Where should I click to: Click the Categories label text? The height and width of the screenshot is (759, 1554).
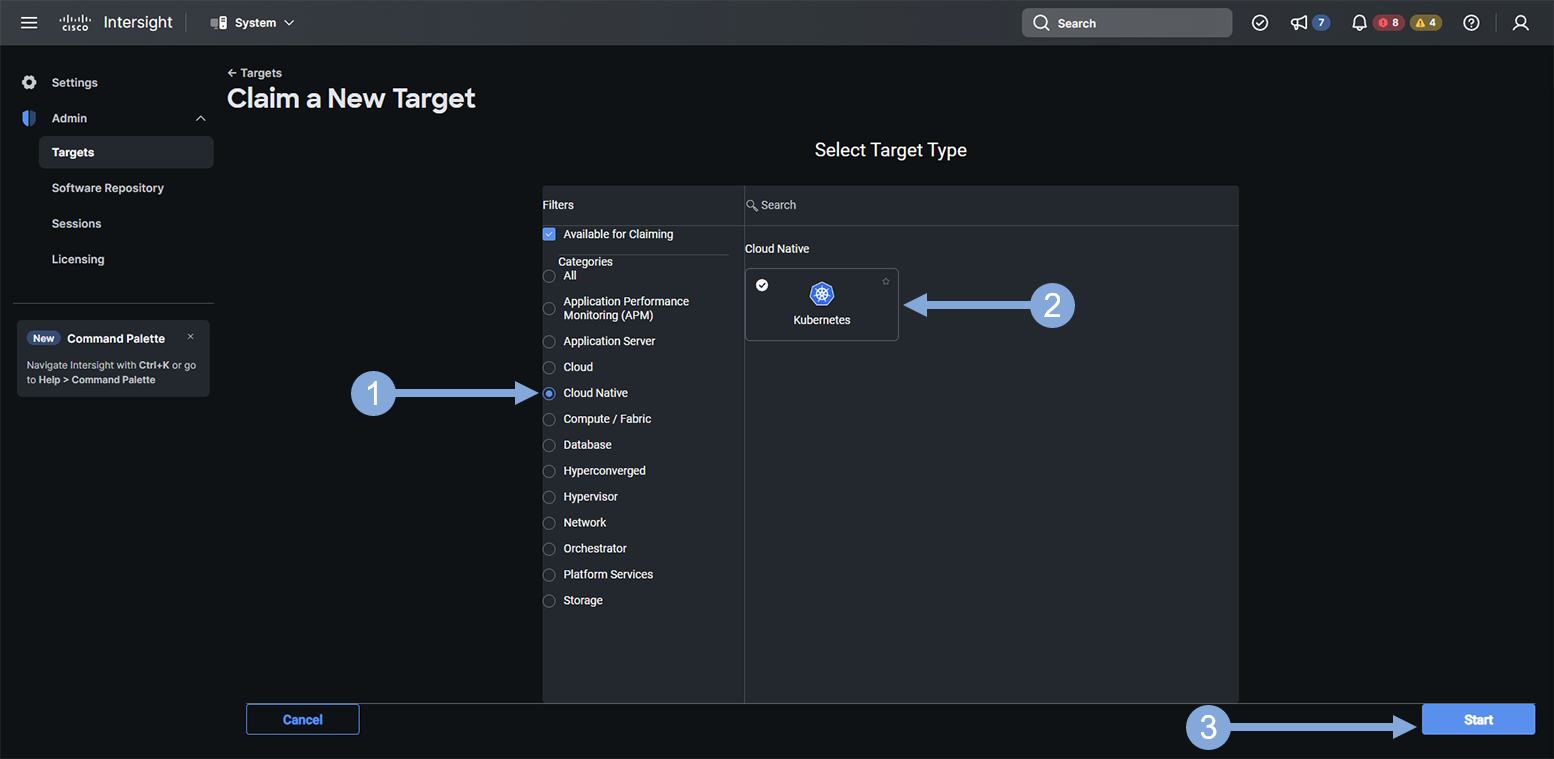(585, 262)
